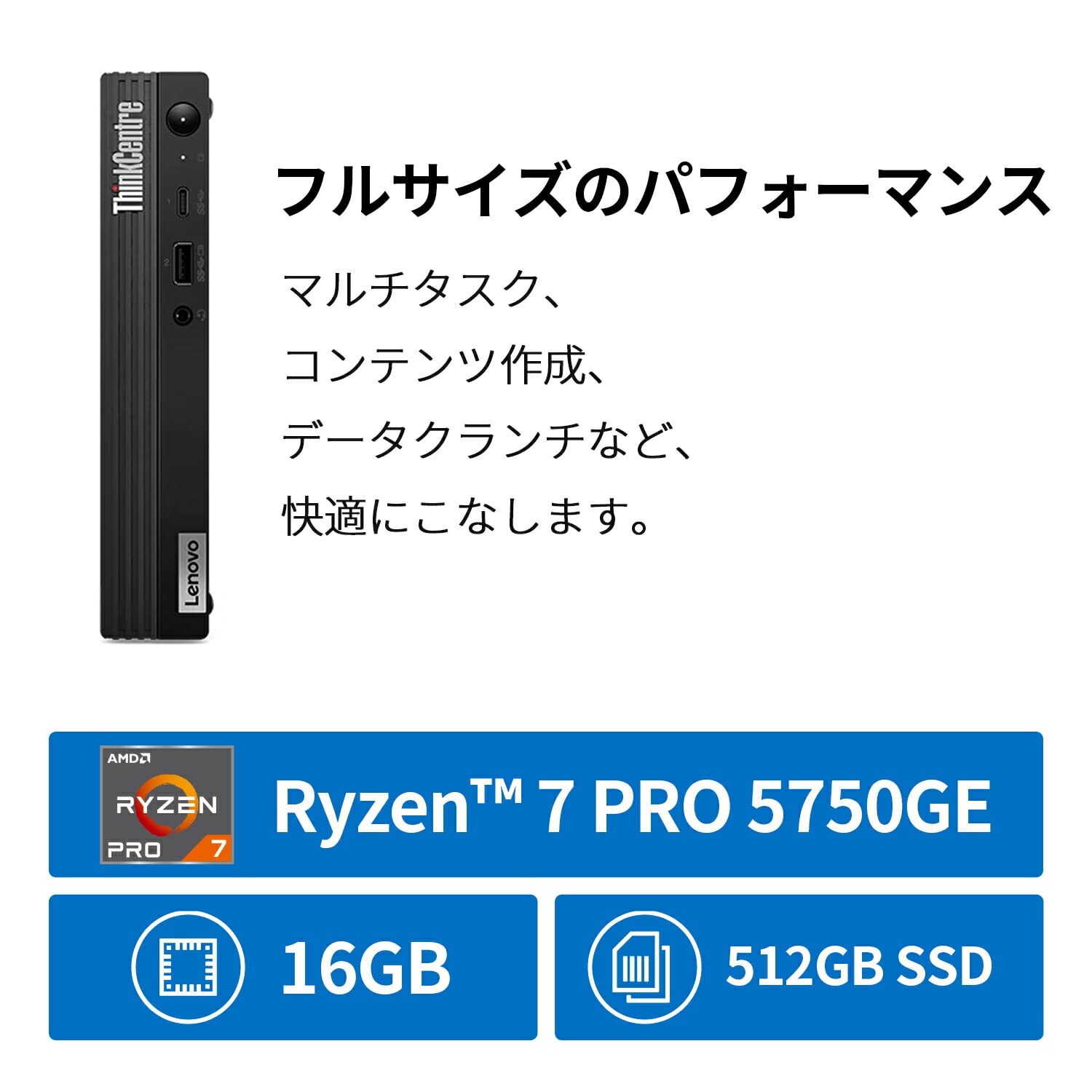The height and width of the screenshot is (1092, 1092).
Task: Select the 16GB memory panel
Action: (x=293, y=968)
